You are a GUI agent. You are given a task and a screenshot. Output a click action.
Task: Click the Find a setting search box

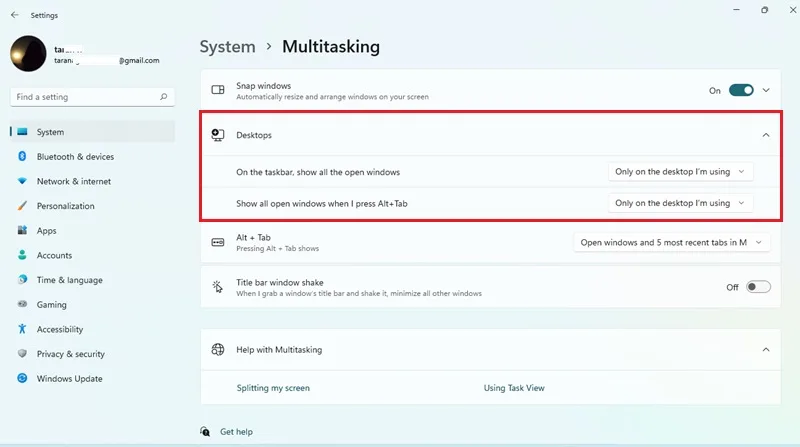[92, 97]
